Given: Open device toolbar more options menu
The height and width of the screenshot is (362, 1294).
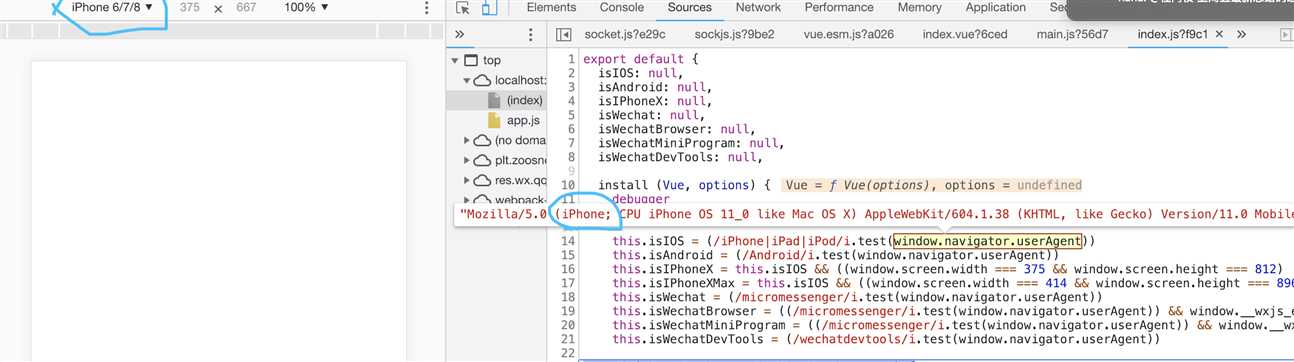Looking at the screenshot, I should 427,8.
